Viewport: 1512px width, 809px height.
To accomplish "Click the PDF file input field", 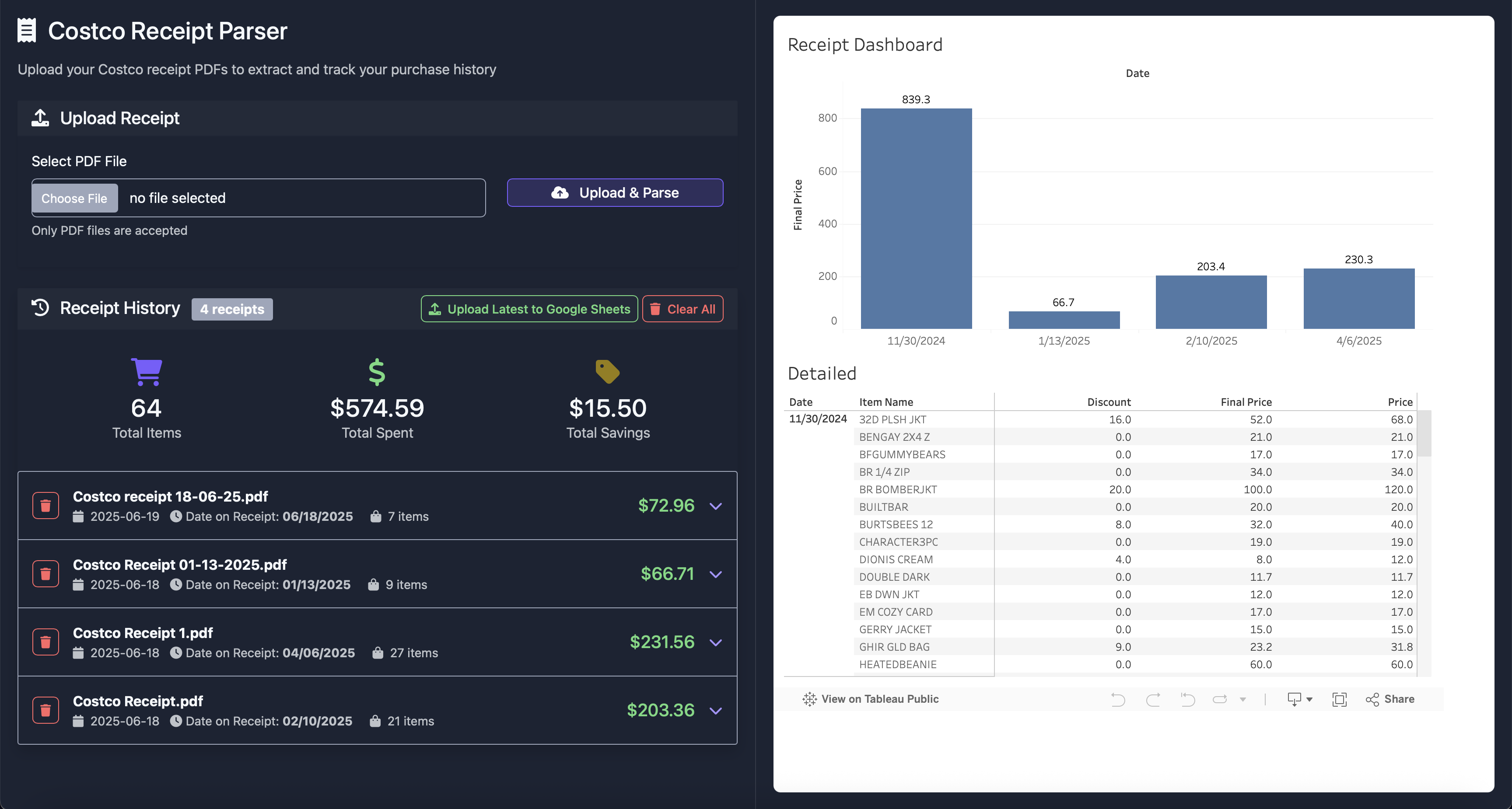I will (258, 198).
